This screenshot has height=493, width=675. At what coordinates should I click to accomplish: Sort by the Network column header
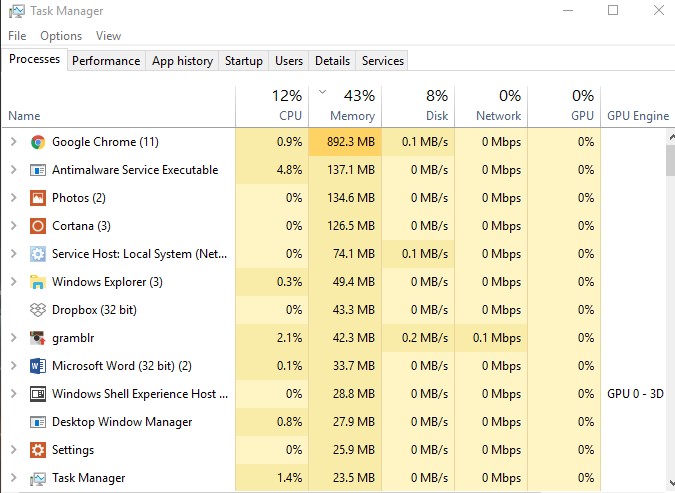491,107
